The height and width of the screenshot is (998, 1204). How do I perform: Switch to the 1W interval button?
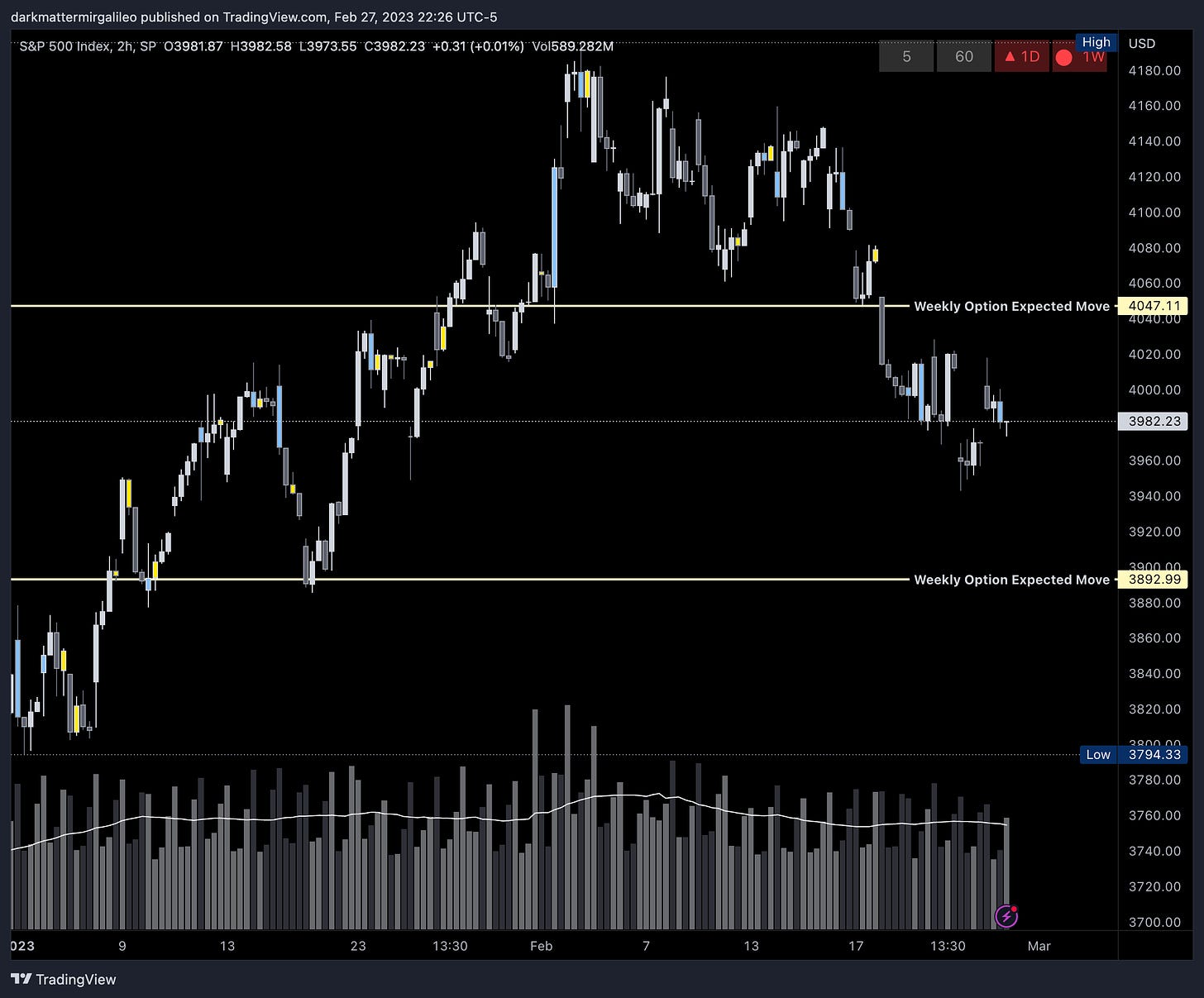pos(1080,57)
